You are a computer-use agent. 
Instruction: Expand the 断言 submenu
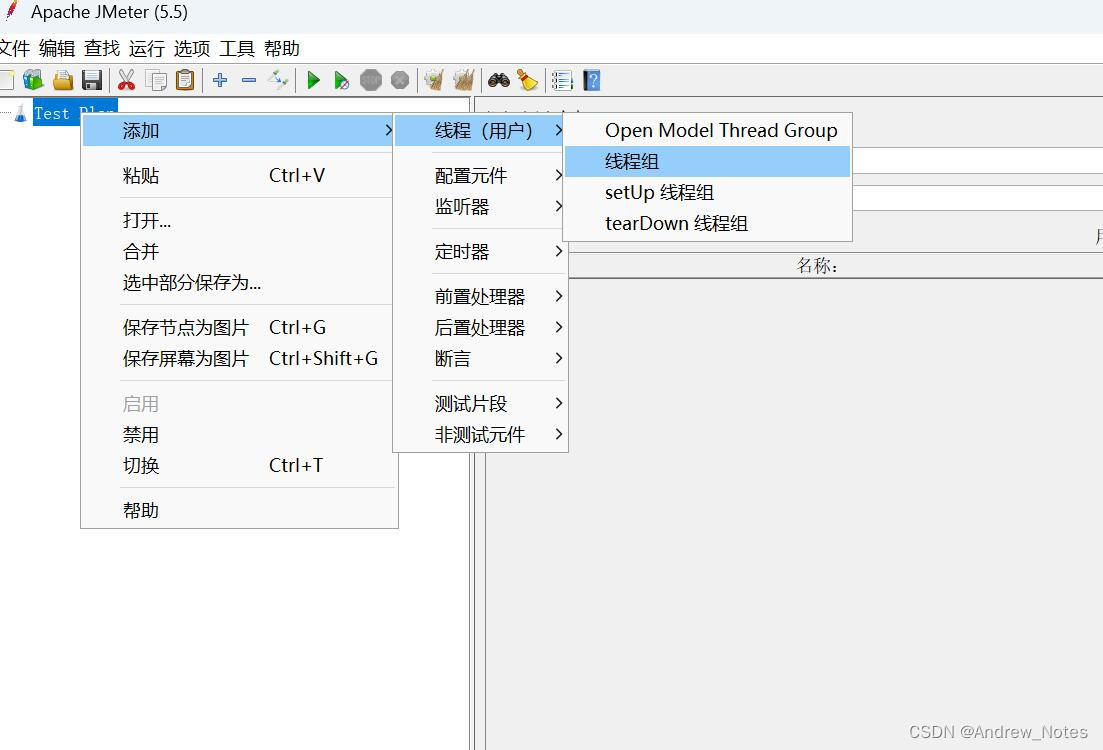coord(480,358)
